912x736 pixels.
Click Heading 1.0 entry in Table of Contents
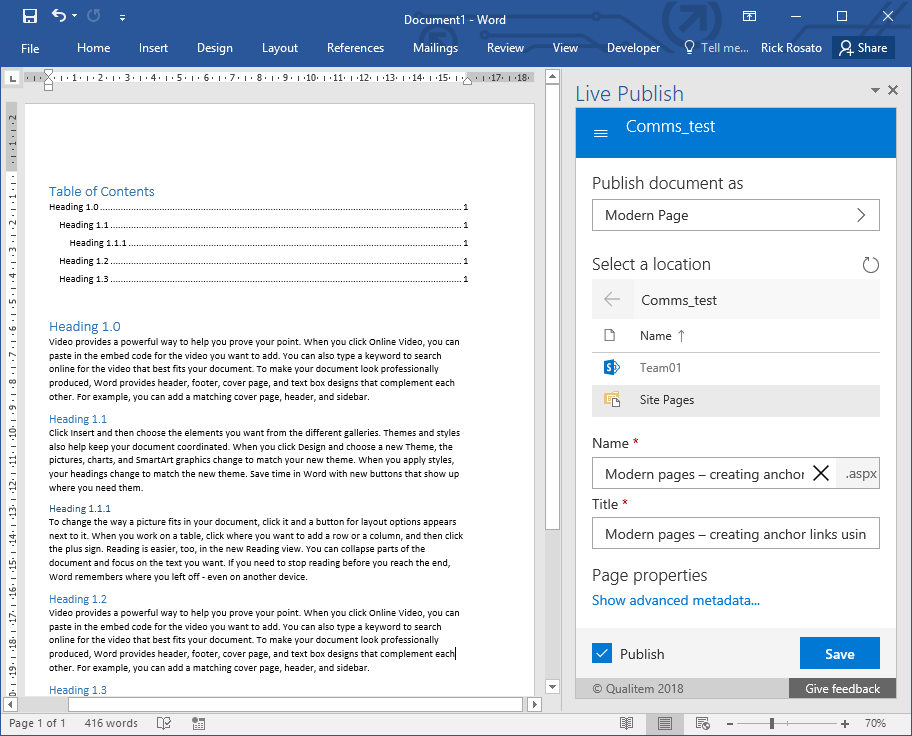pos(258,207)
